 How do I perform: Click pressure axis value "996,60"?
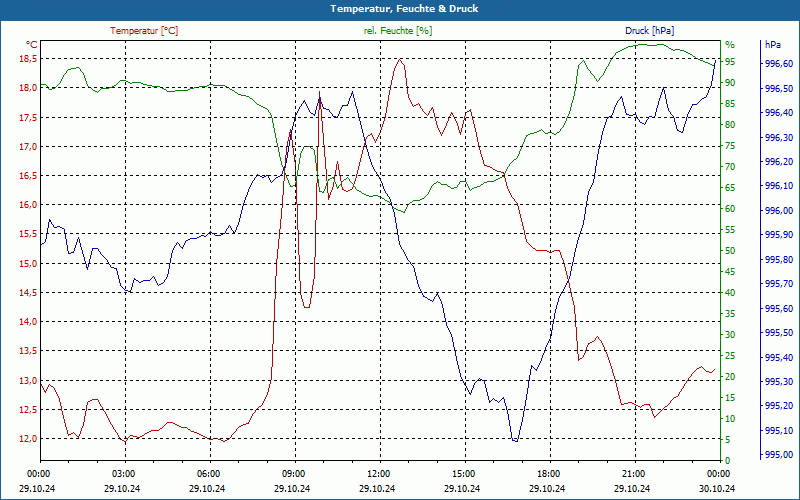tap(779, 64)
